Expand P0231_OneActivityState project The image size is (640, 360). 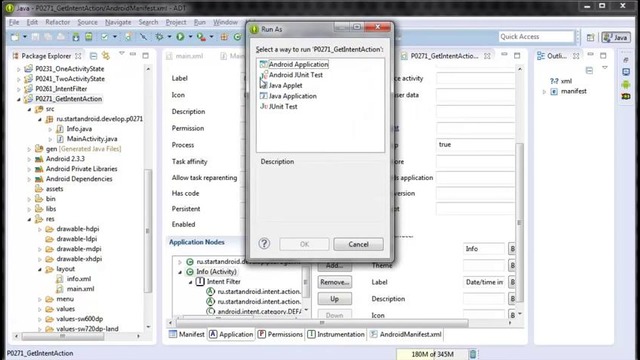click(18, 69)
